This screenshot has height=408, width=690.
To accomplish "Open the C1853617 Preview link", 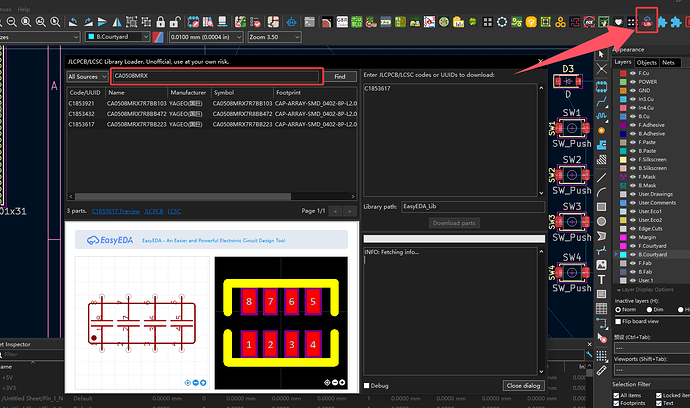I will coord(116,211).
